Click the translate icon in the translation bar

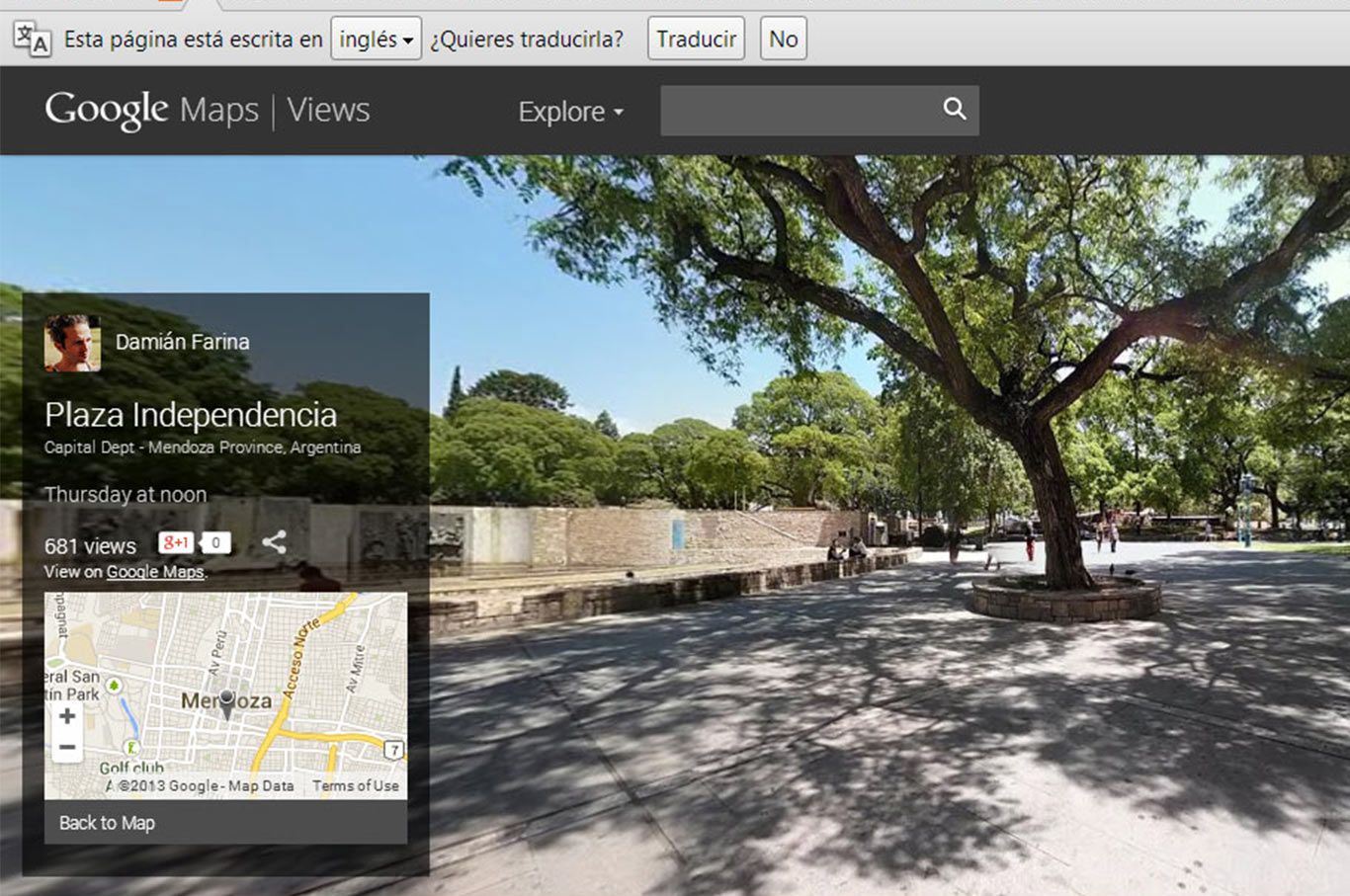click(33, 40)
